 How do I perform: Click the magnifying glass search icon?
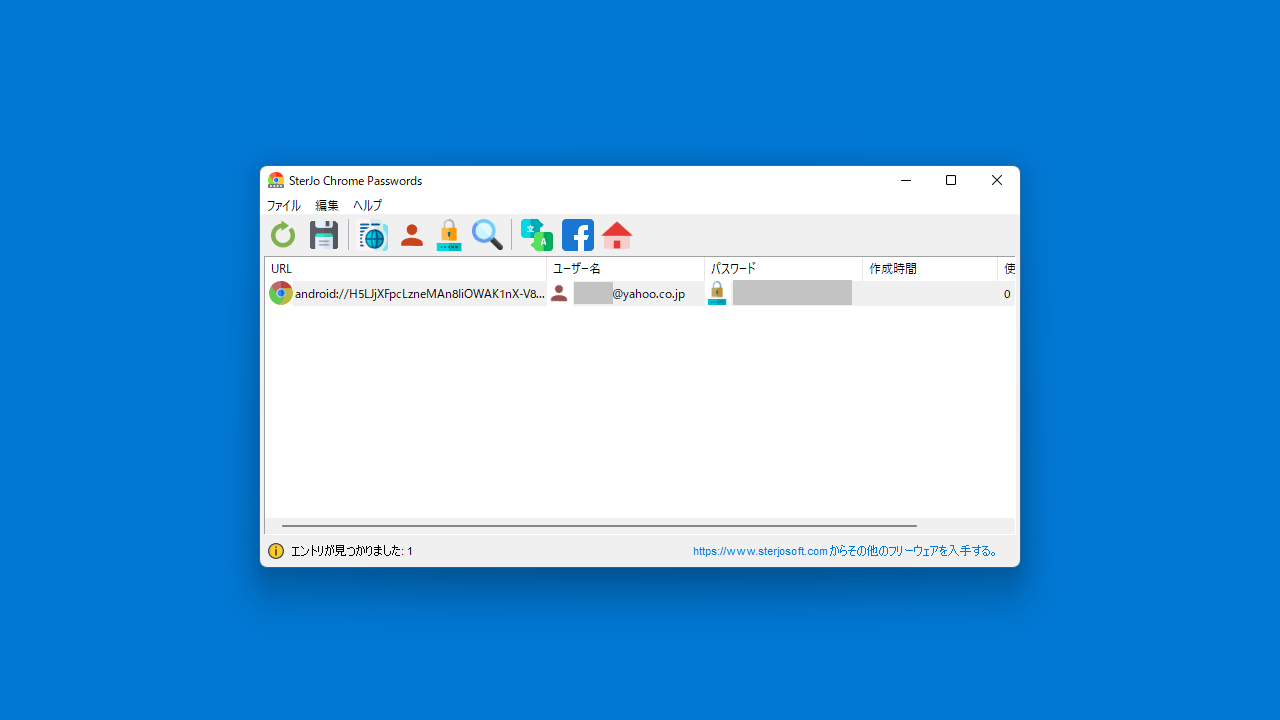coord(487,235)
